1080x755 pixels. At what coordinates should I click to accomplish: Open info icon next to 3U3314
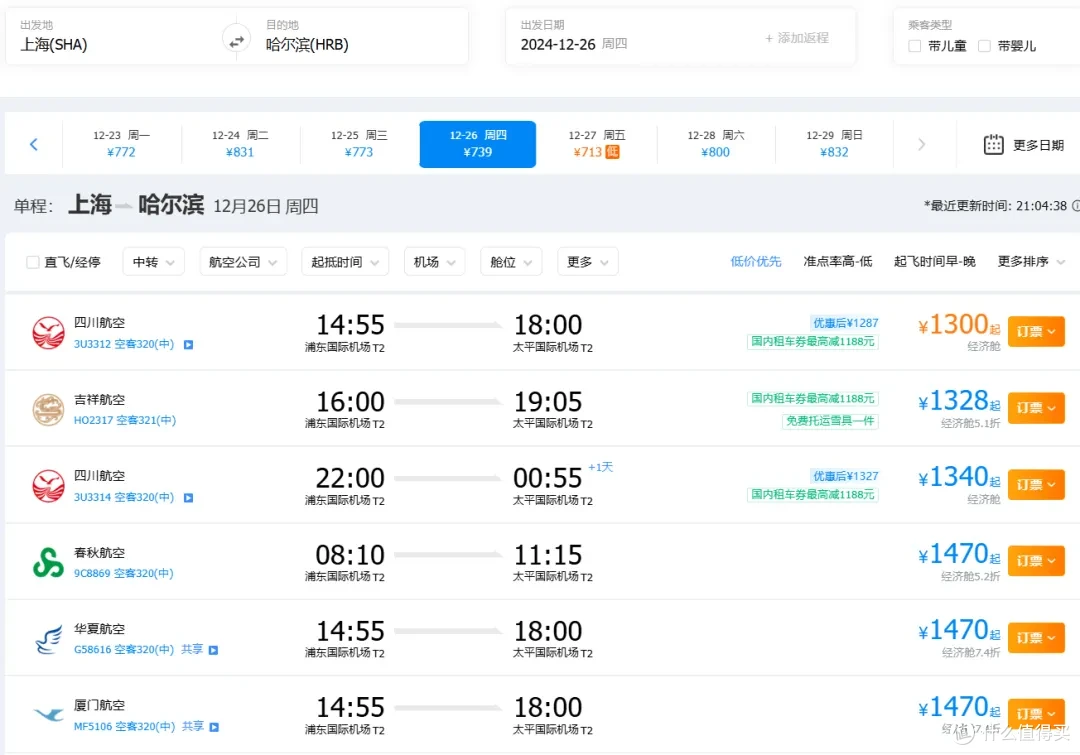click(x=189, y=497)
